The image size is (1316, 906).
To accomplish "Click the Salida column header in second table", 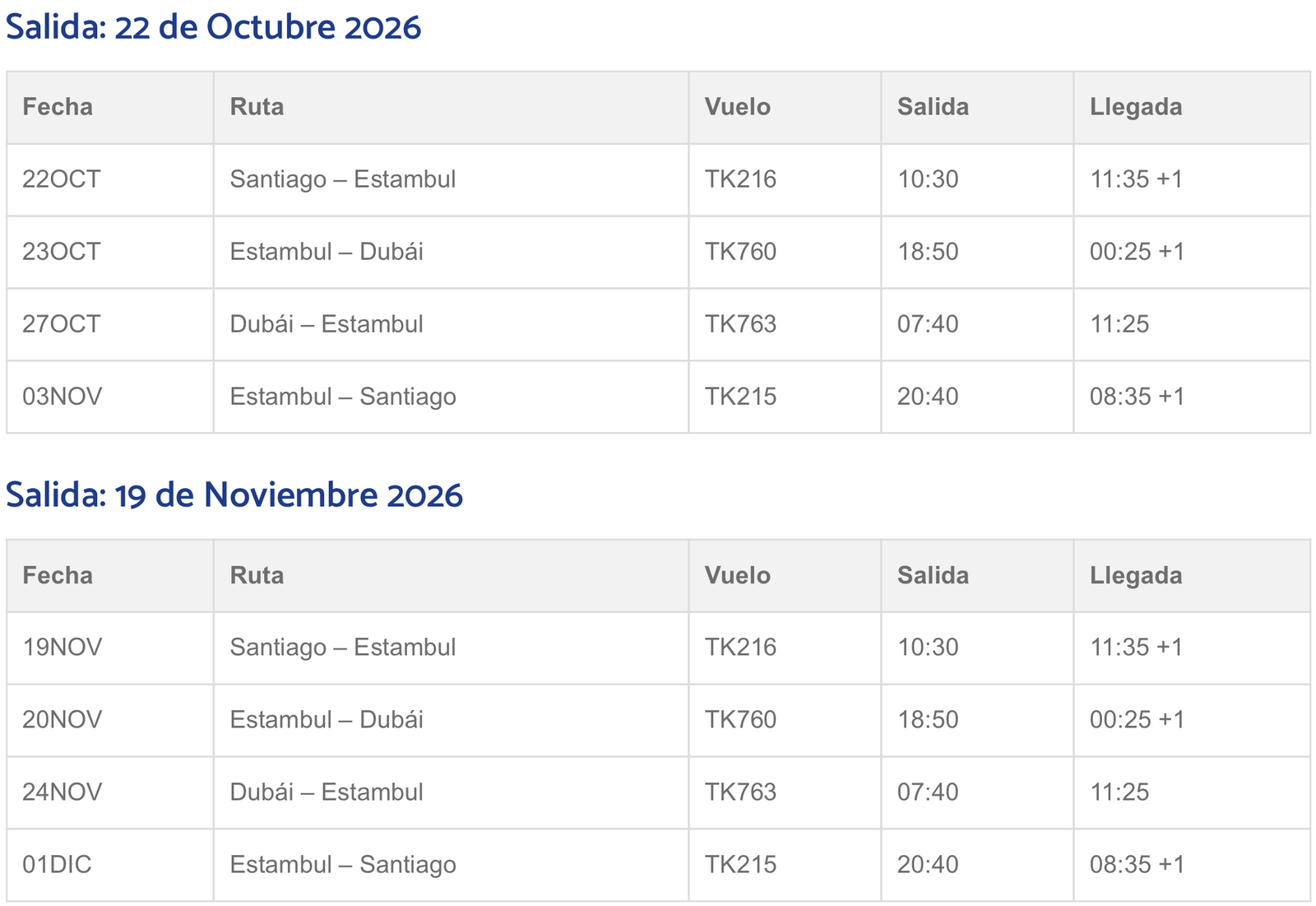I will click(933, 575).
